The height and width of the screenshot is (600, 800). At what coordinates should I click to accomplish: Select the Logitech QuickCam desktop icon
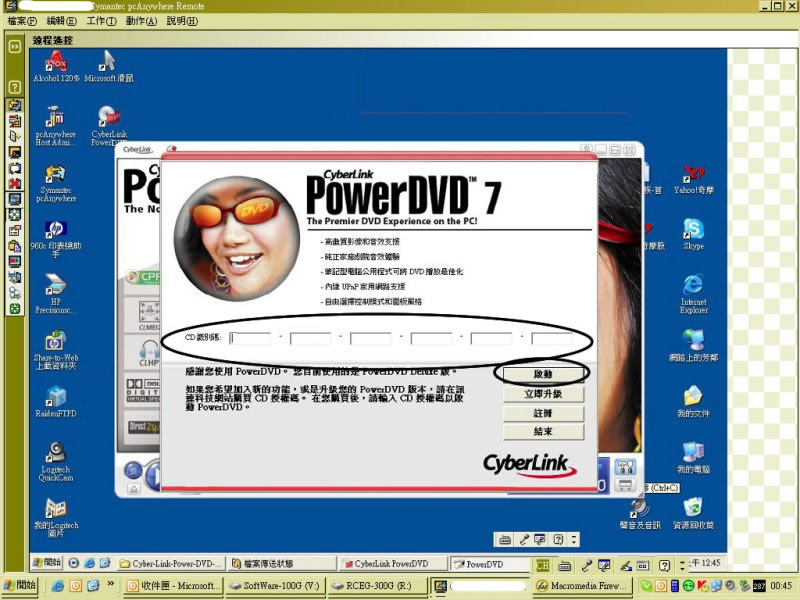56,462
